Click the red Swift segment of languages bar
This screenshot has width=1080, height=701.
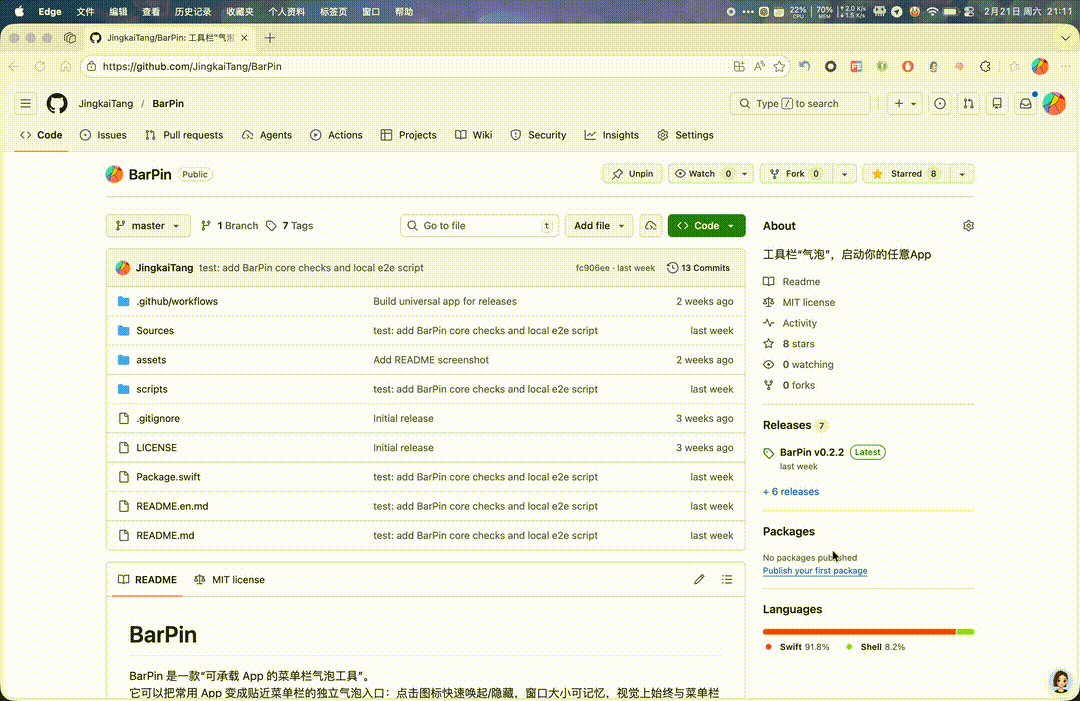tap(859, 631)
